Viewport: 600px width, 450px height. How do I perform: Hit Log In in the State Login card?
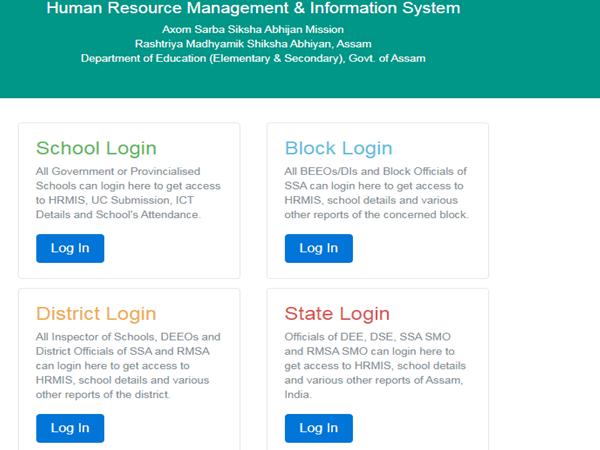click(318, 428)
